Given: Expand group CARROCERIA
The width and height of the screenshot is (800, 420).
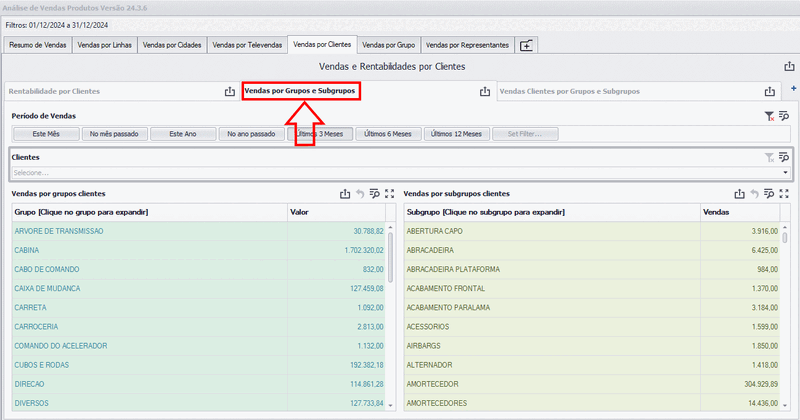Looking at the screenshot, I should 36,327.
